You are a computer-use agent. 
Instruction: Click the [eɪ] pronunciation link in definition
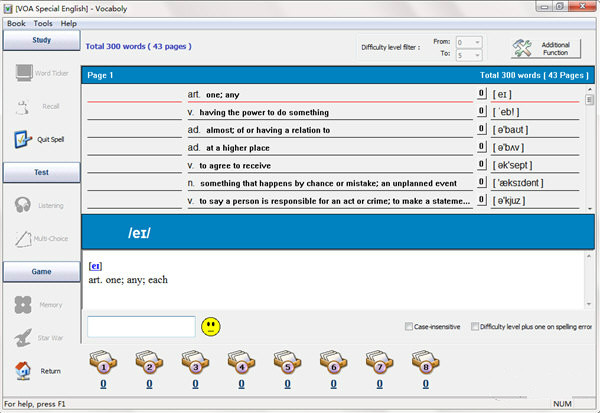(95, 266)
